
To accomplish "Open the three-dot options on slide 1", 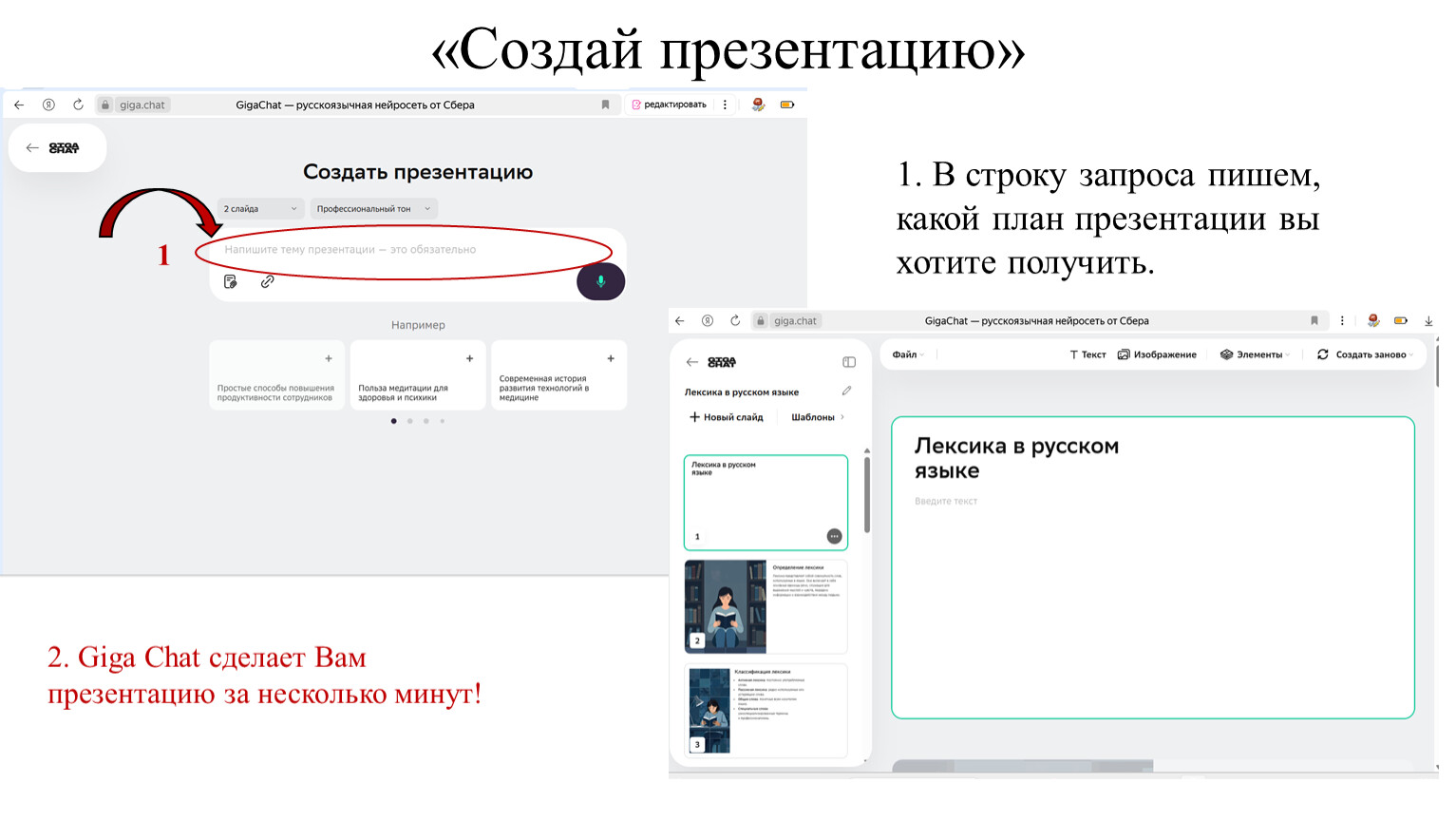I will click(x=834, y=536).
